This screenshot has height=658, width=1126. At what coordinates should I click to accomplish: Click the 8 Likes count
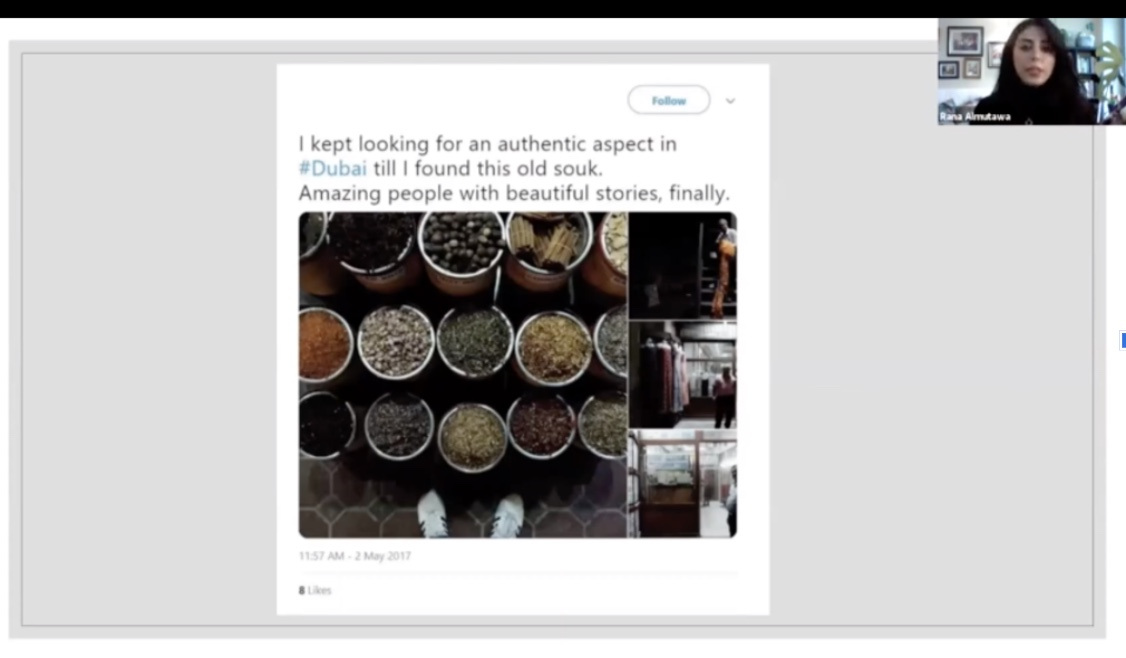[x=314, y=590]
